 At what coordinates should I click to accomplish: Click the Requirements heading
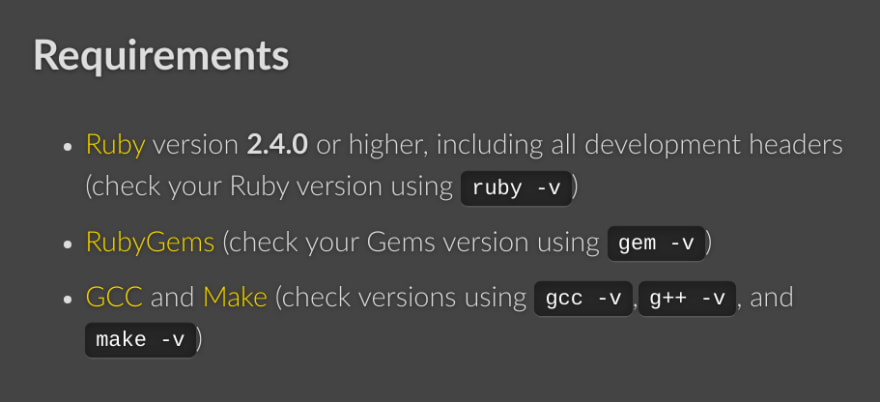(161, 56)
